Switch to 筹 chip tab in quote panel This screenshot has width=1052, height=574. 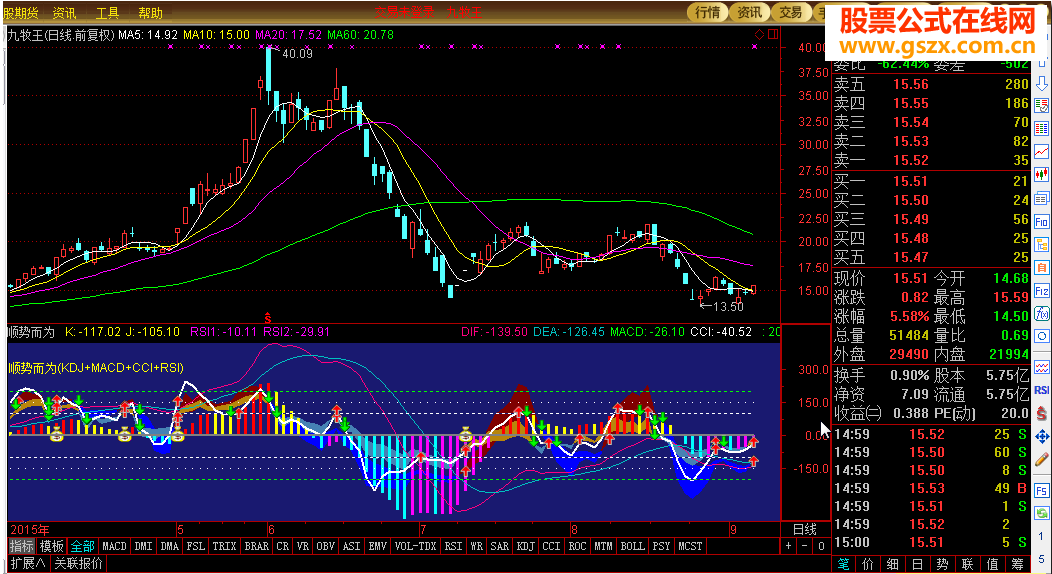1018,564
